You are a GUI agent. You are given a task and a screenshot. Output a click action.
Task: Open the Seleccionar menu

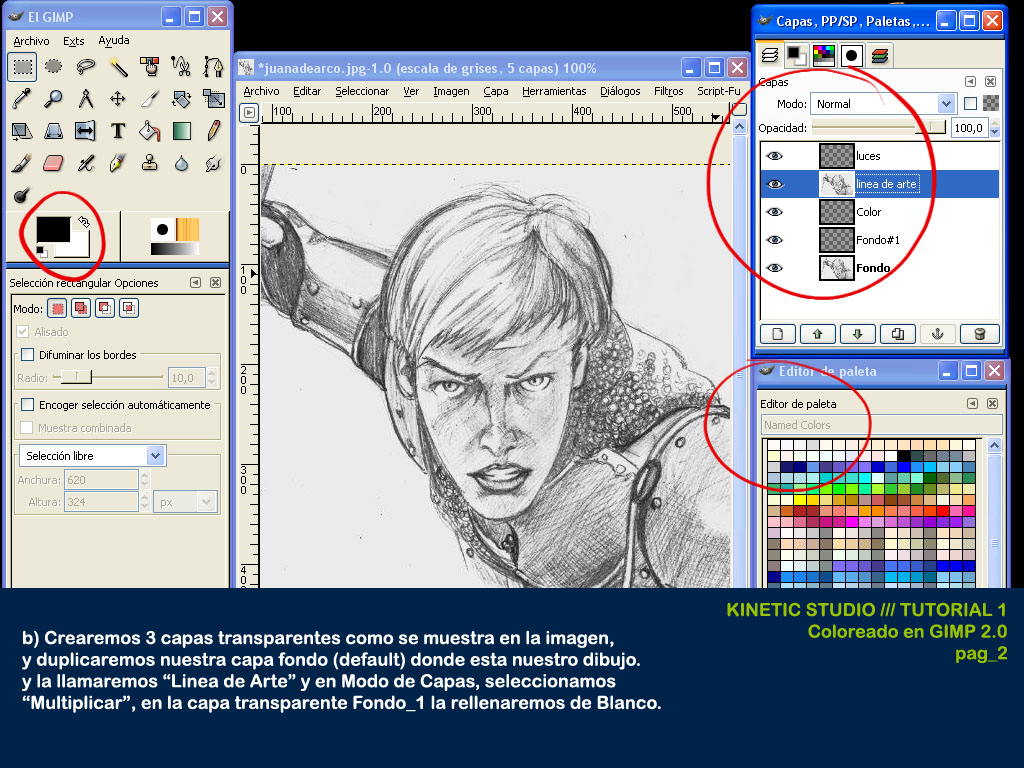click(x=362, y=91)
